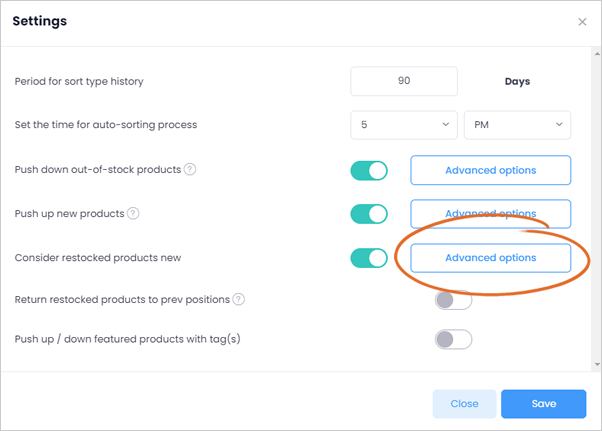The image size is (602, 431).
Task: Enable Push up / down featured products toggle
Action: click(453, 339)
